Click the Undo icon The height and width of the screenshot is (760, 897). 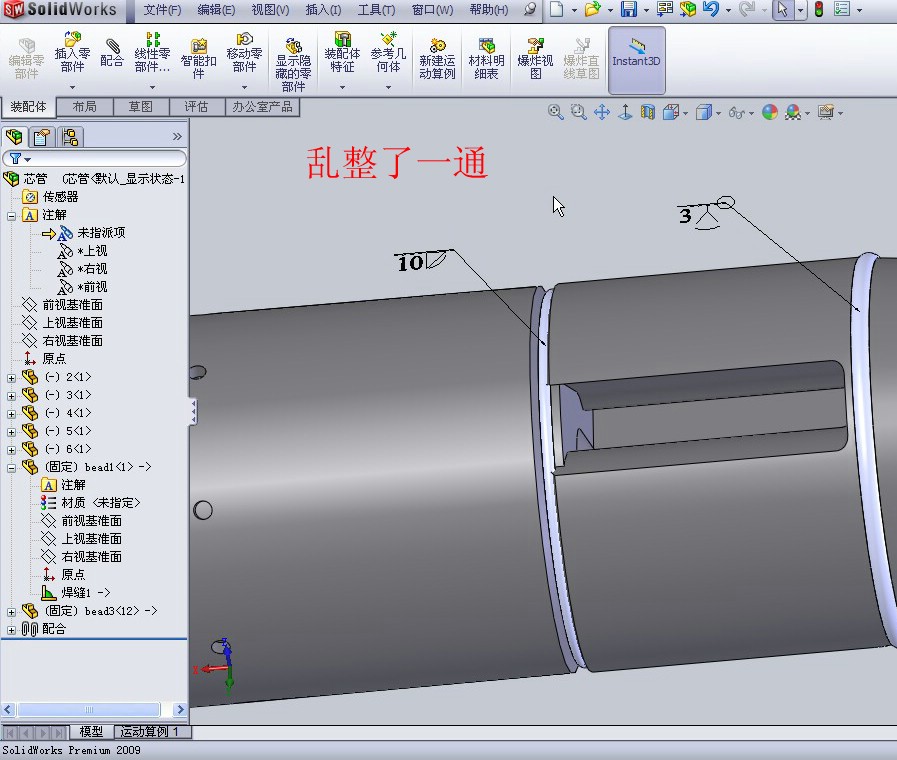point(711,10)
